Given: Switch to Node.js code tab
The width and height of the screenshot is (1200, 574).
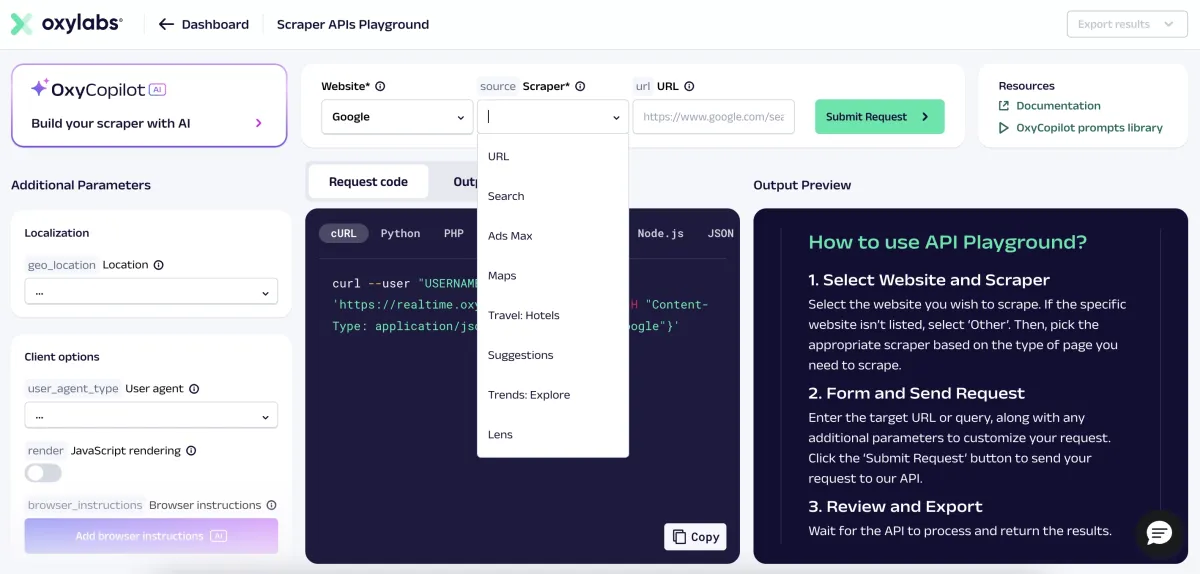Looking at the screenshot, I should 660,233.
